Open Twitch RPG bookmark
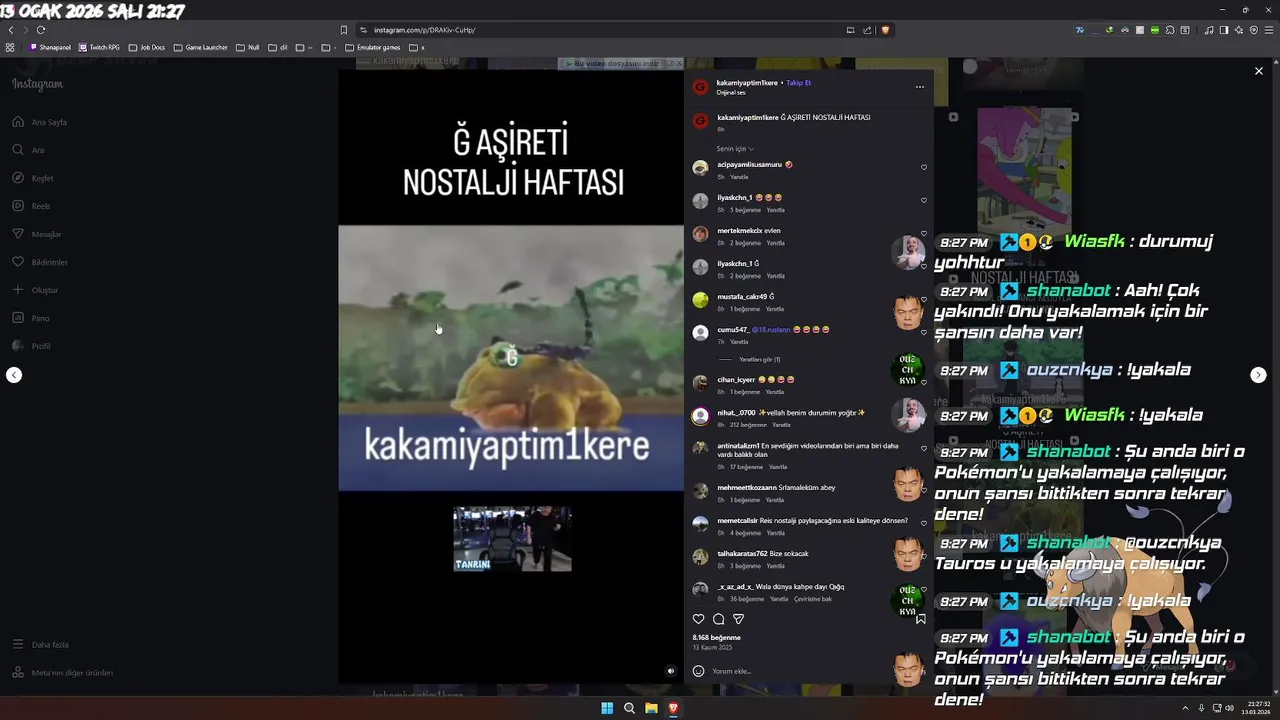 99,47
